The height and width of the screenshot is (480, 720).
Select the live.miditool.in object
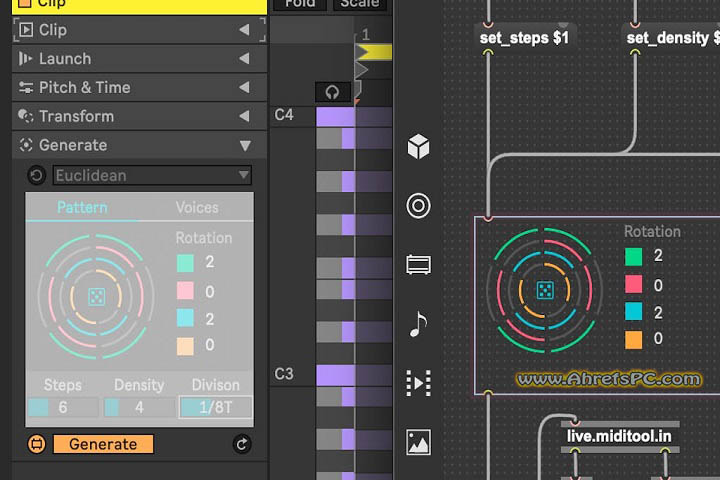point(619,436)
